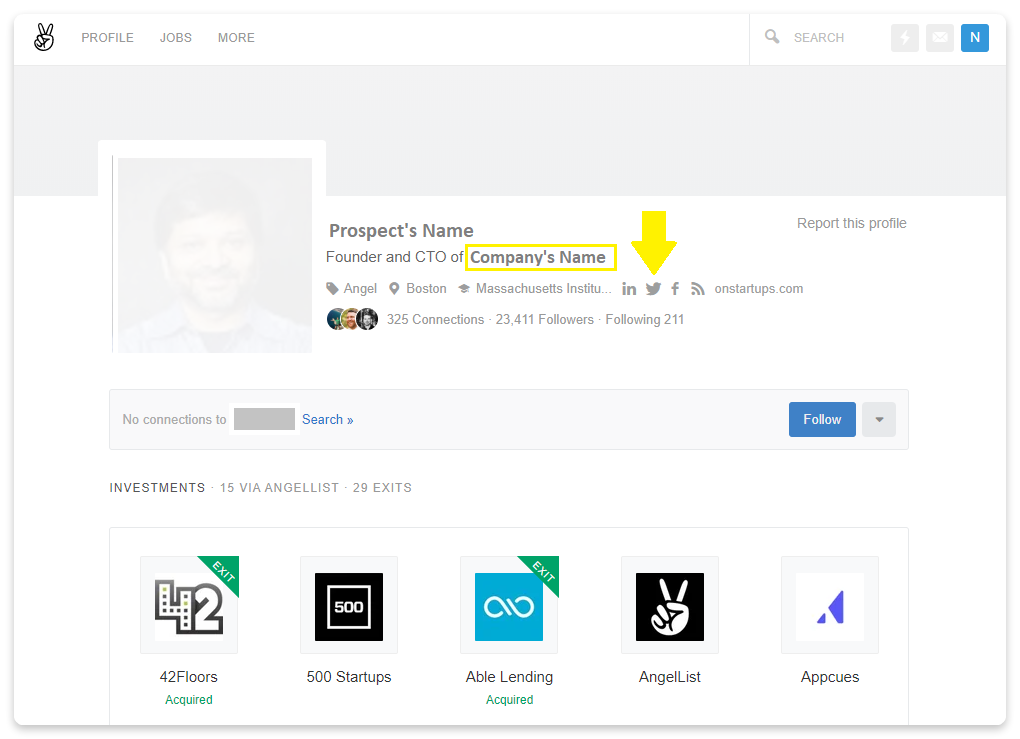Open the Able Lending logo
Viewport: 1020px width, 739px height.
(x=509, y=605)
